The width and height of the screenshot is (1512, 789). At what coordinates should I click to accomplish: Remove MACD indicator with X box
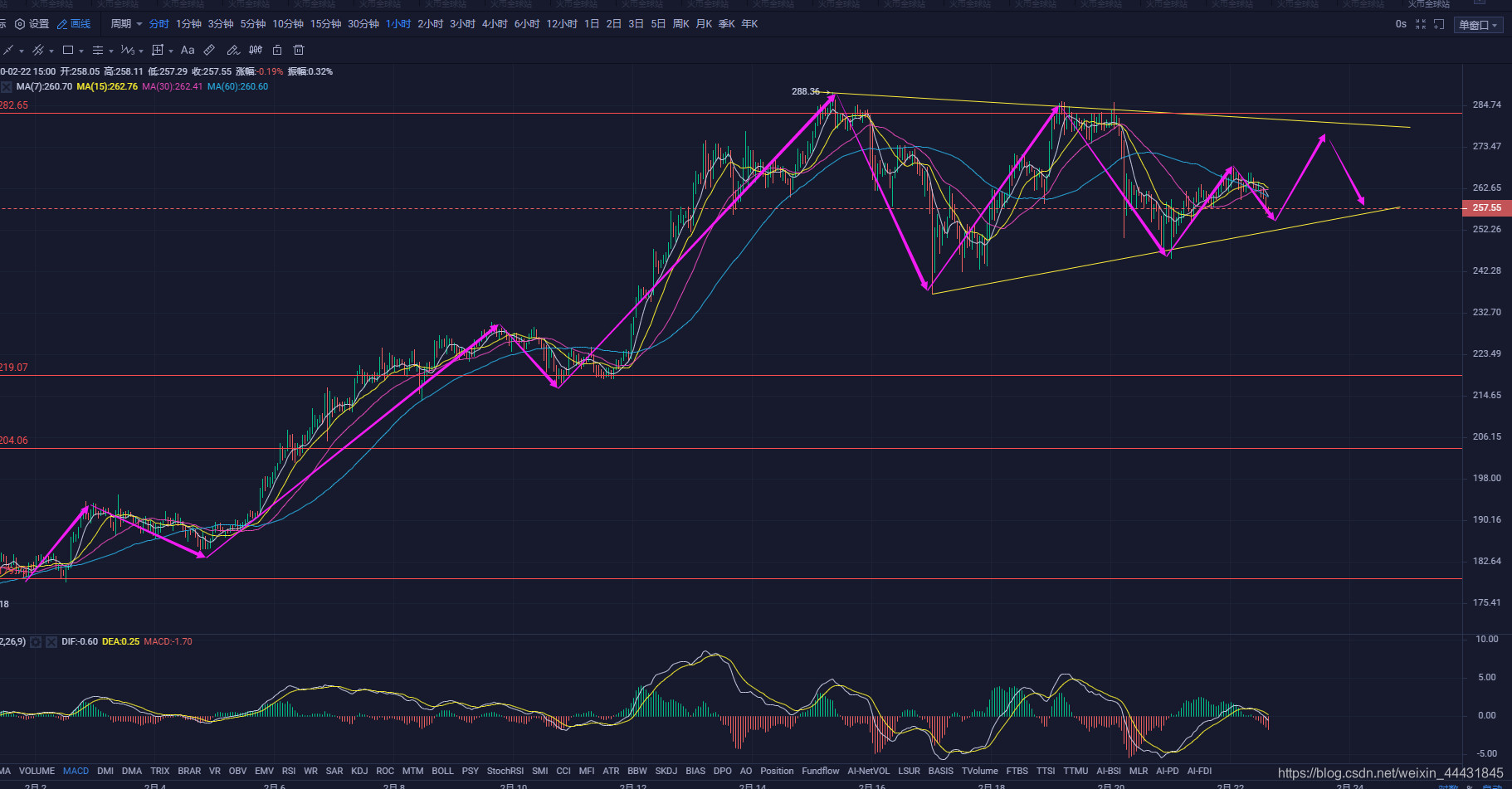click(x=51, y=642)
